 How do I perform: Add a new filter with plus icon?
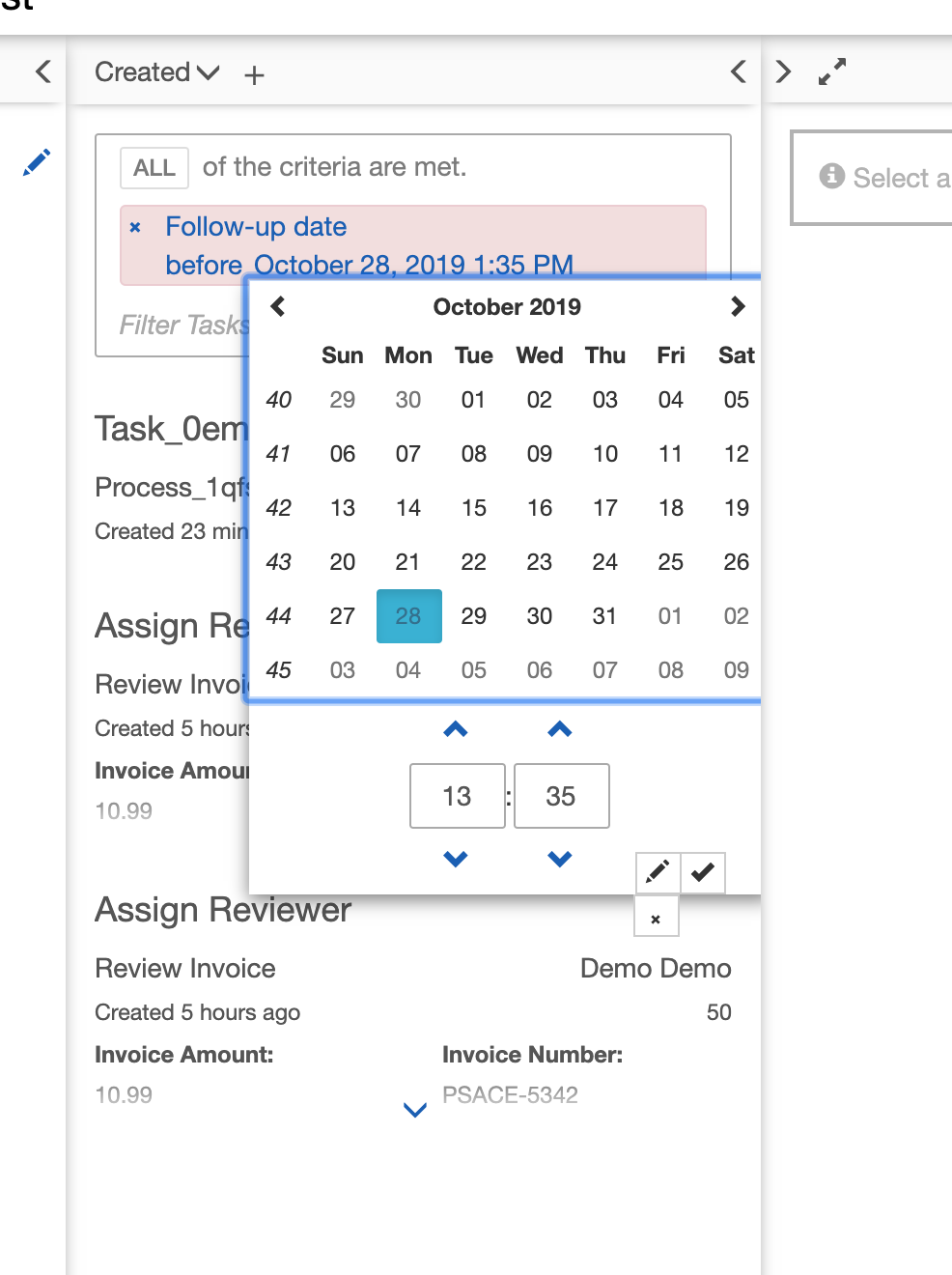254,74
